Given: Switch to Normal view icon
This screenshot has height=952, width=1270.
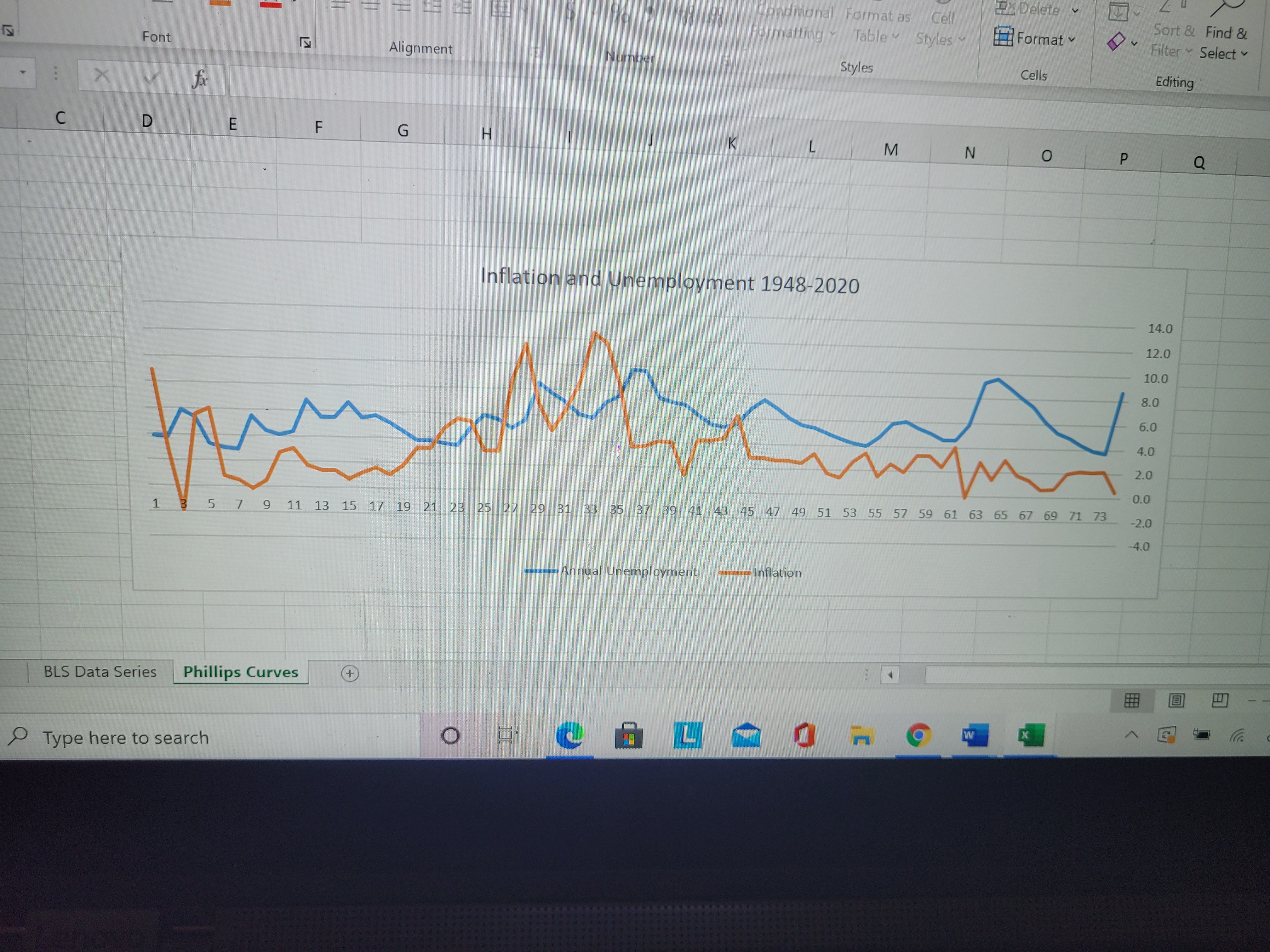Looking at the screenshot, I should click(x=1132, y=700).
